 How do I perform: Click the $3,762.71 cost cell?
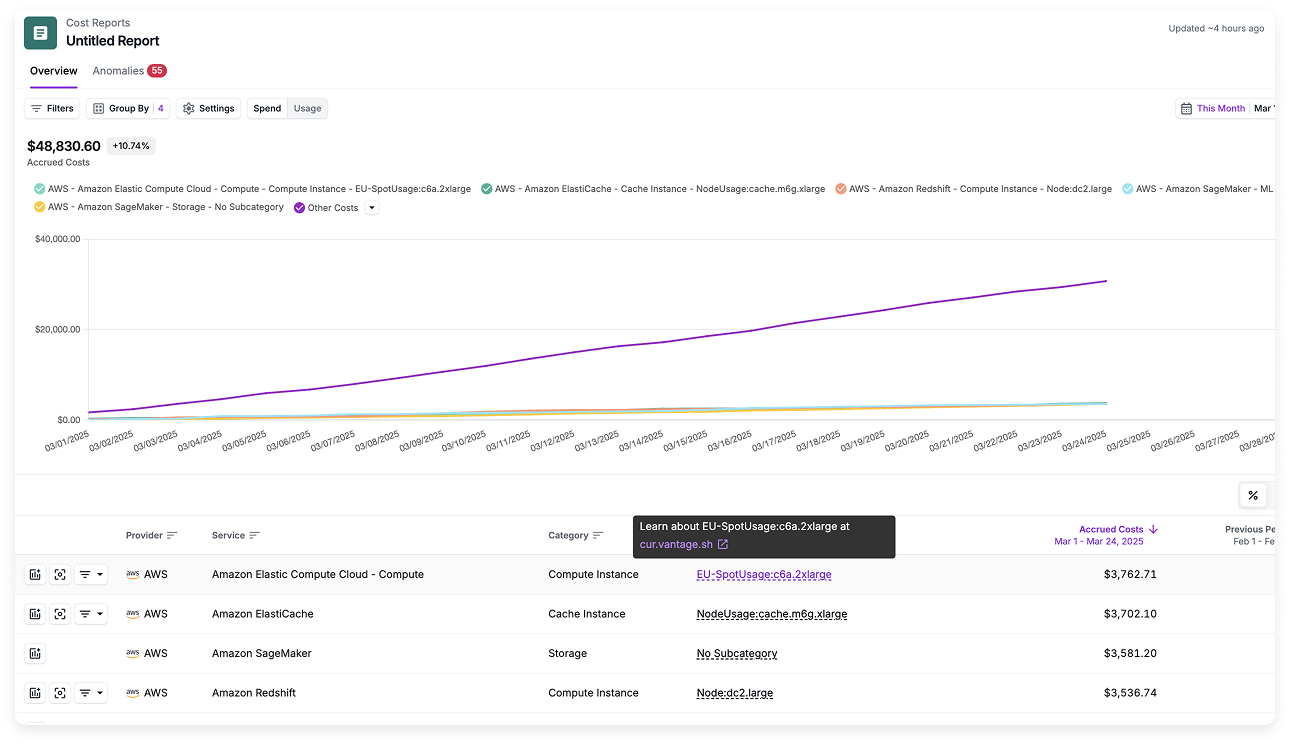[1130, 575]
